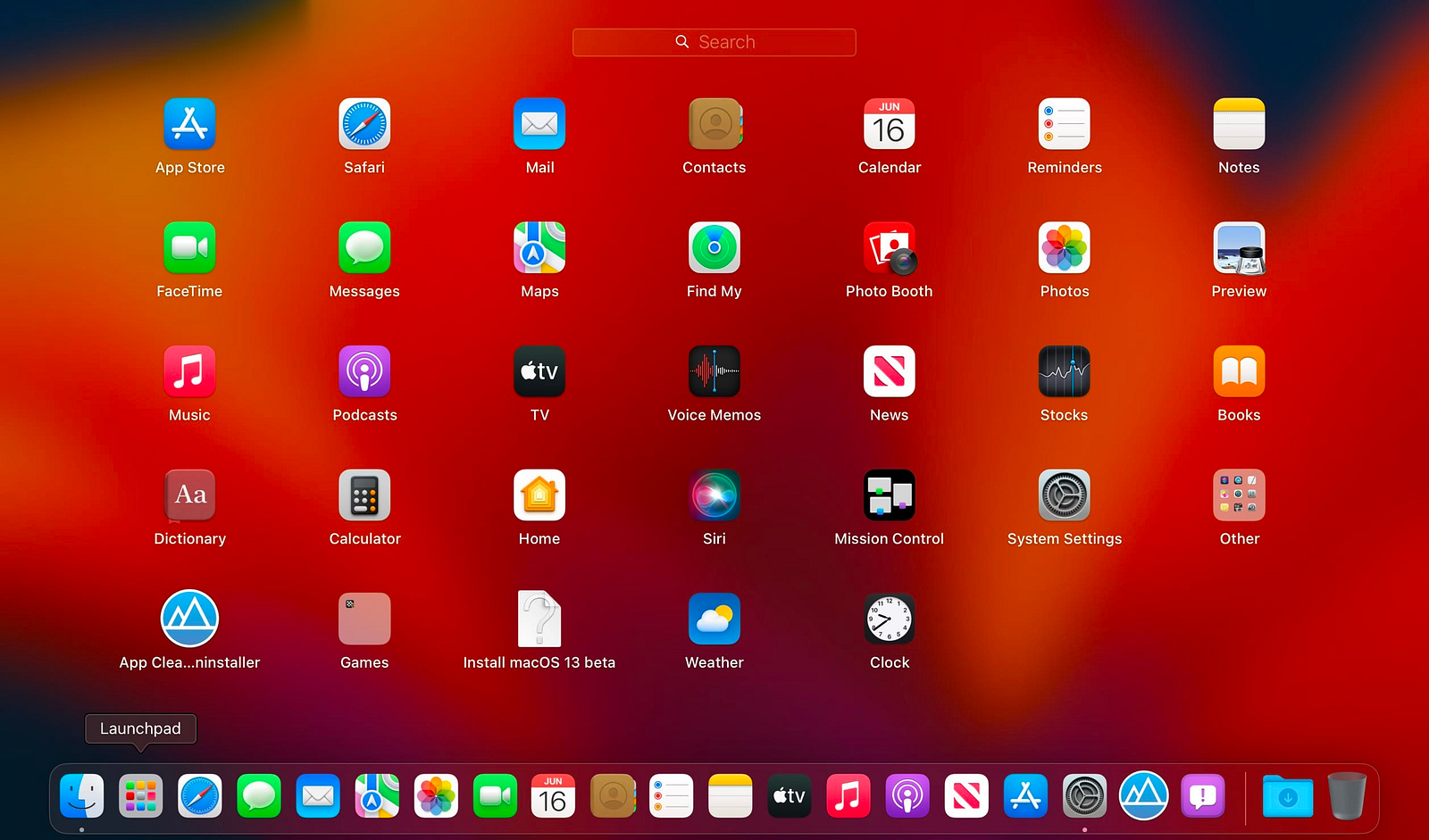
Task: Open Reminders from the Dock
Action: coord(672,796)
